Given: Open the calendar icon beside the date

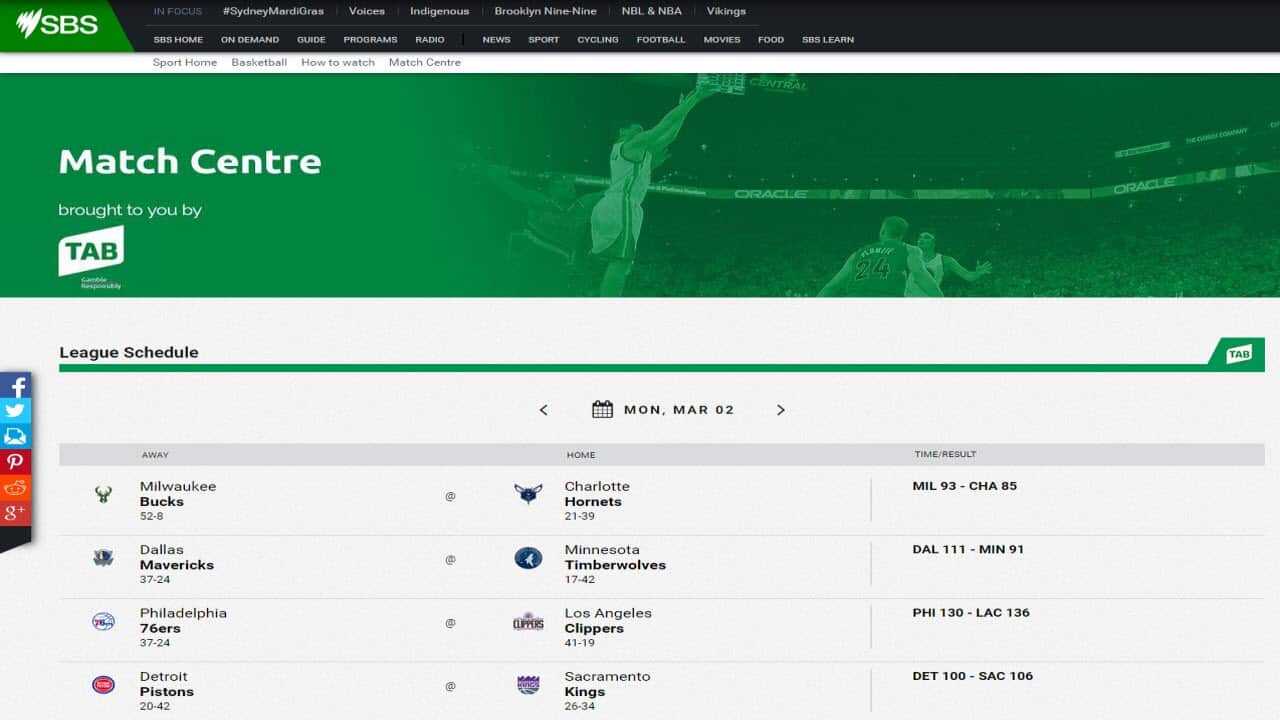Looking at the screenshot, I should 602,409.
